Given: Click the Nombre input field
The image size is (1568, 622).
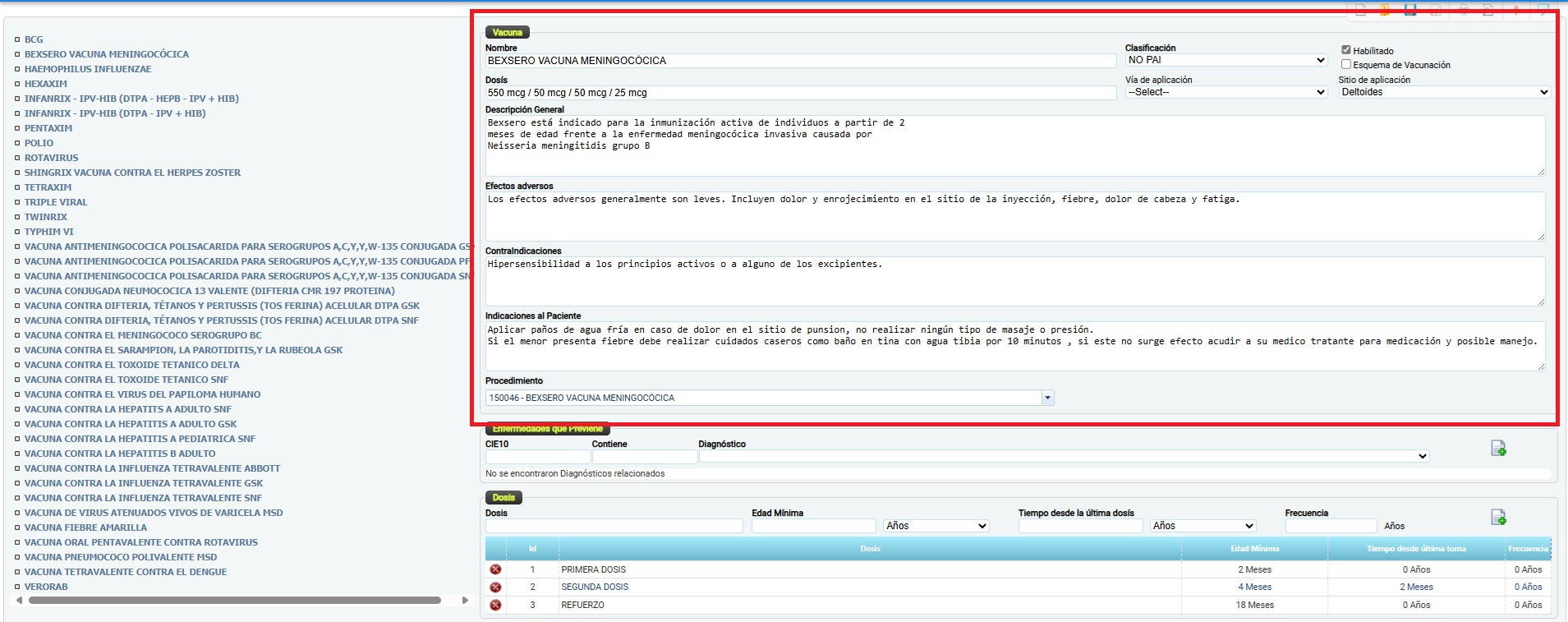Looking at the screenshot, I should point(800,61).
